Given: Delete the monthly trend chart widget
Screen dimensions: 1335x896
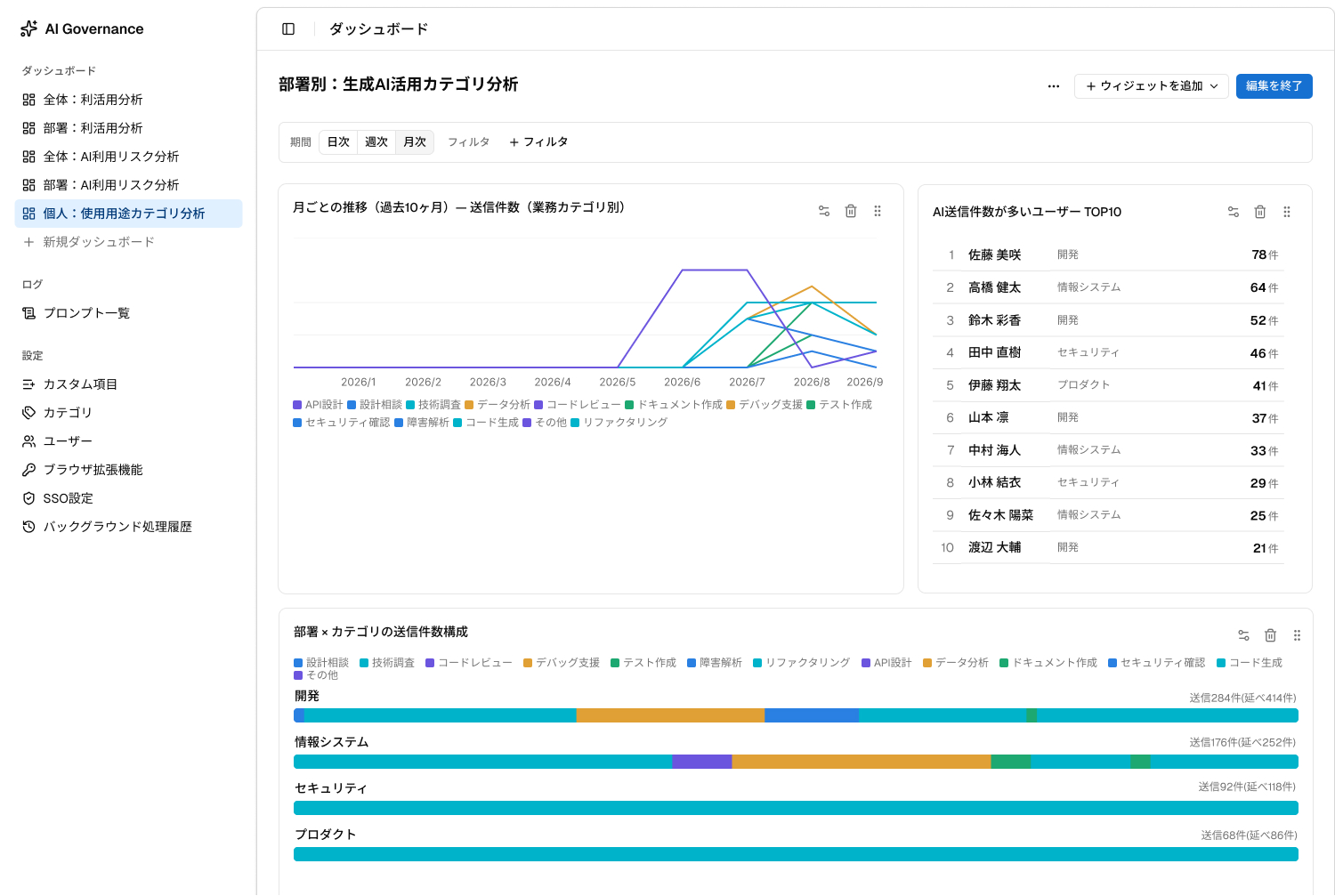Looking at the screenshot, I should click(x=851, y=211).
